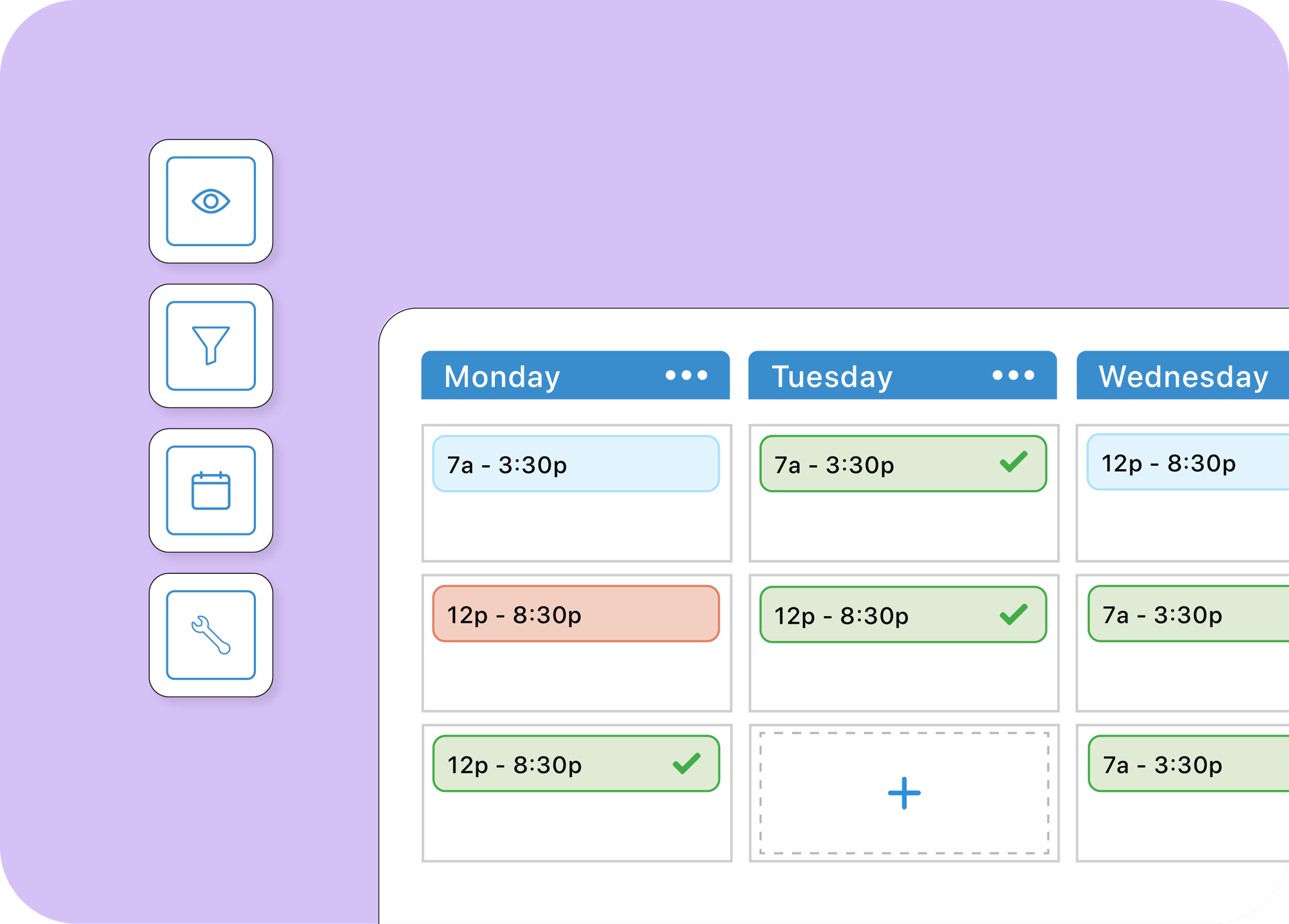Click the blue plus add-shift icon
The width and height of the screenshot is (1289, 924).
tap(904, 793)
